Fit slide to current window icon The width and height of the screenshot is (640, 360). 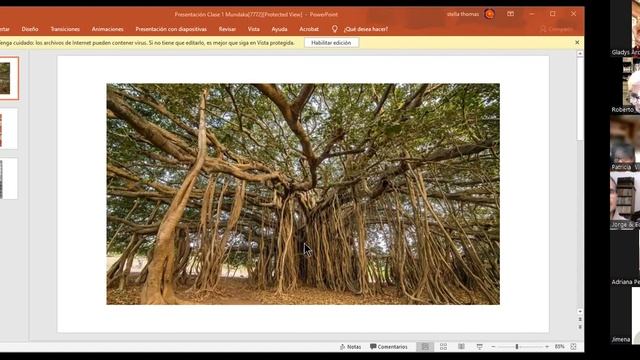click(x=573, y=347)
